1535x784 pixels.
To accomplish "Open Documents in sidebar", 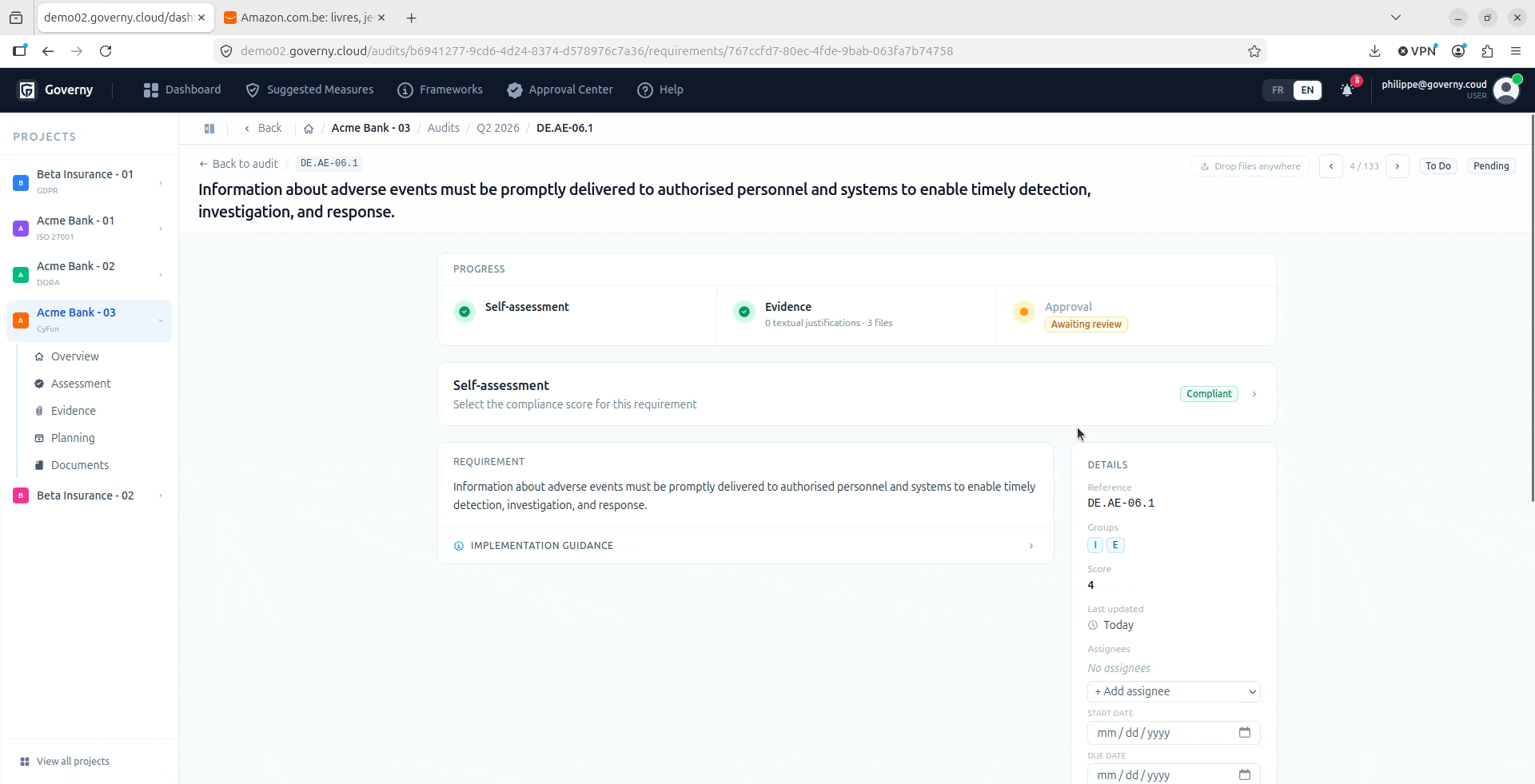I will pos(80,465).
